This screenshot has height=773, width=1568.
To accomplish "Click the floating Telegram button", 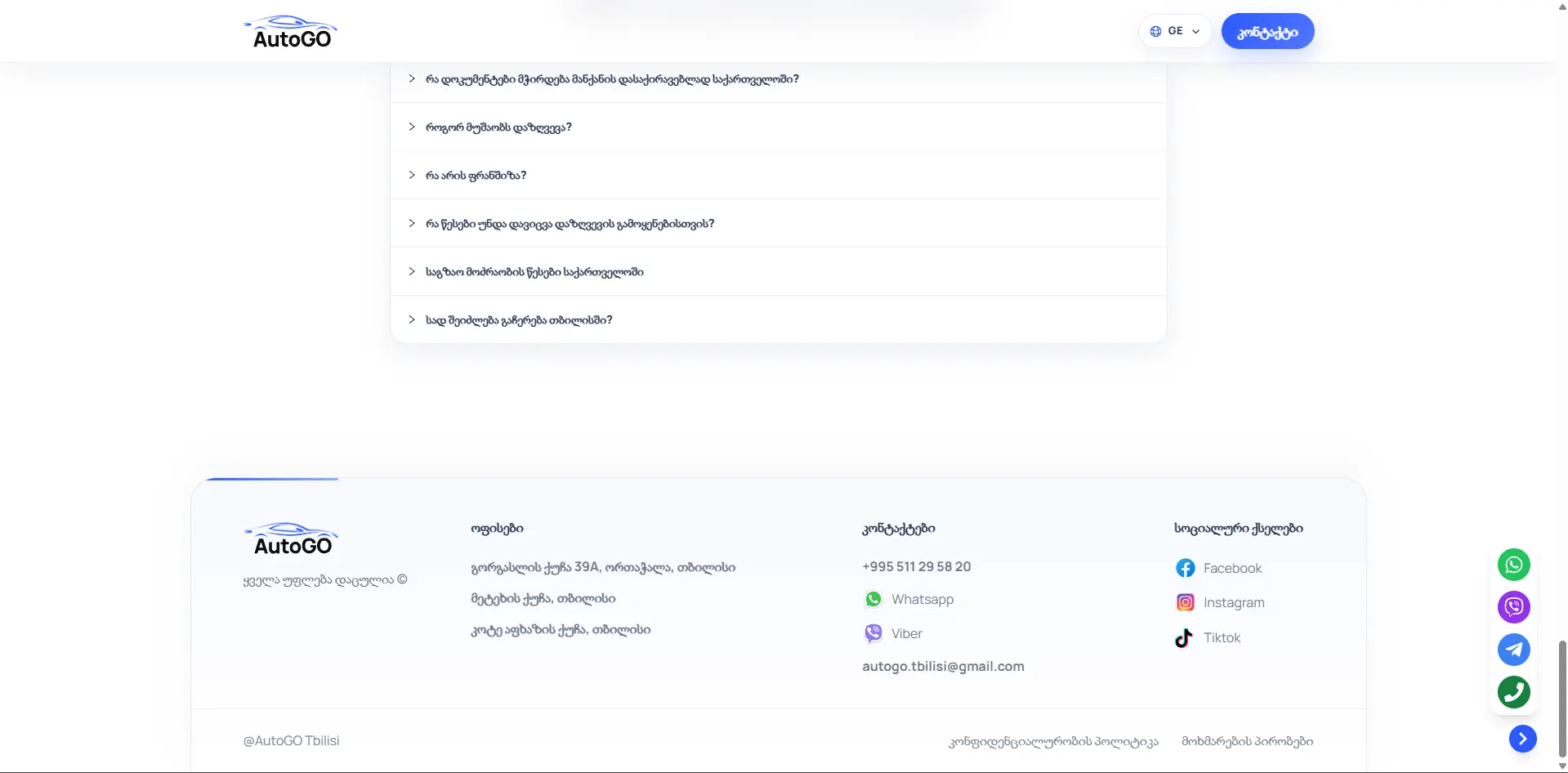I will [1513, 650].
